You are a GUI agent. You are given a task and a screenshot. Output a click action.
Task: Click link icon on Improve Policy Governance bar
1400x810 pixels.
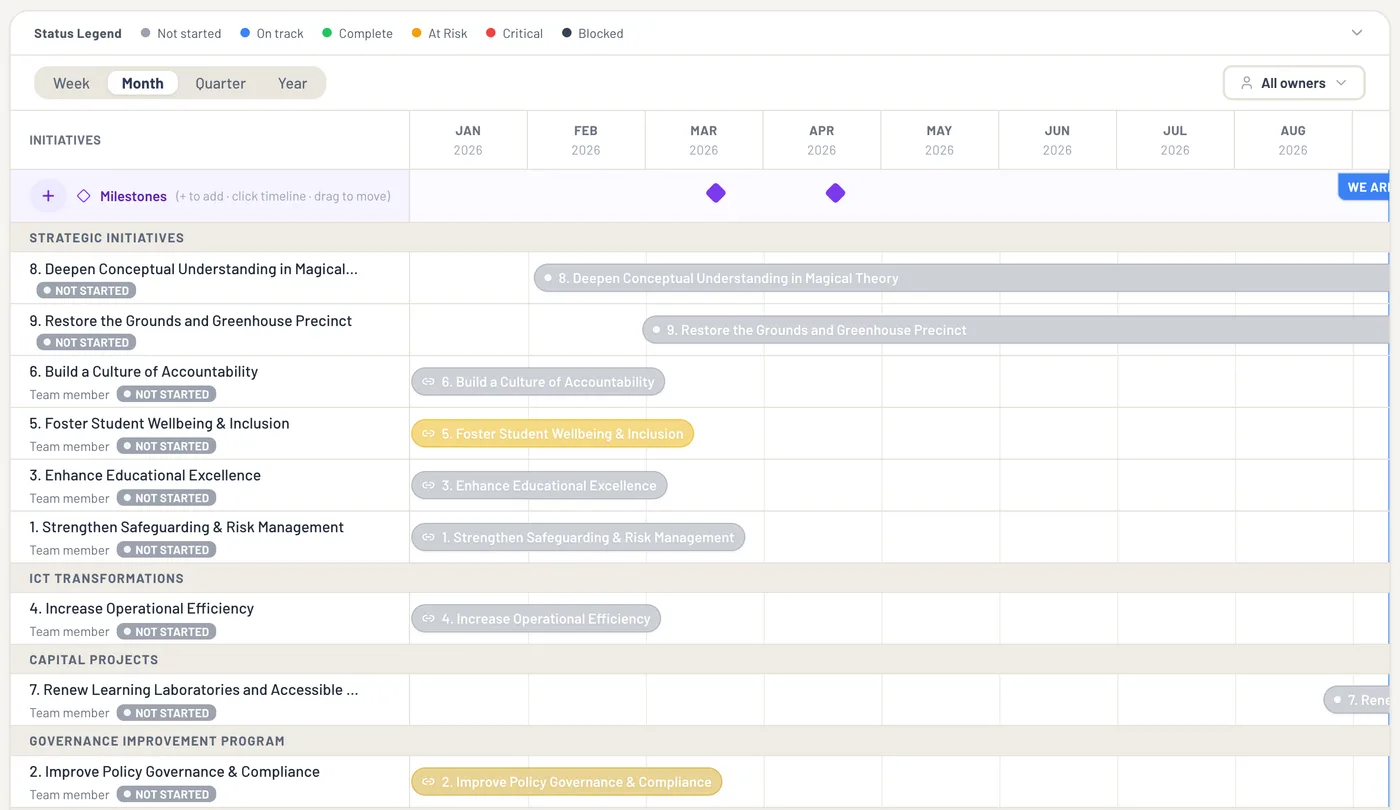(428, 782)
